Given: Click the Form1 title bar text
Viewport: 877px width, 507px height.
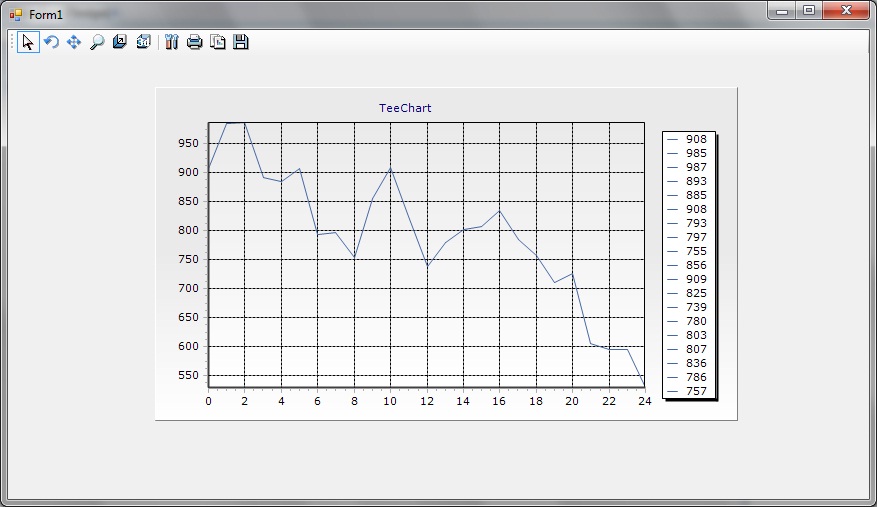Looking at the screenshot, I should (x=46, y=15).
